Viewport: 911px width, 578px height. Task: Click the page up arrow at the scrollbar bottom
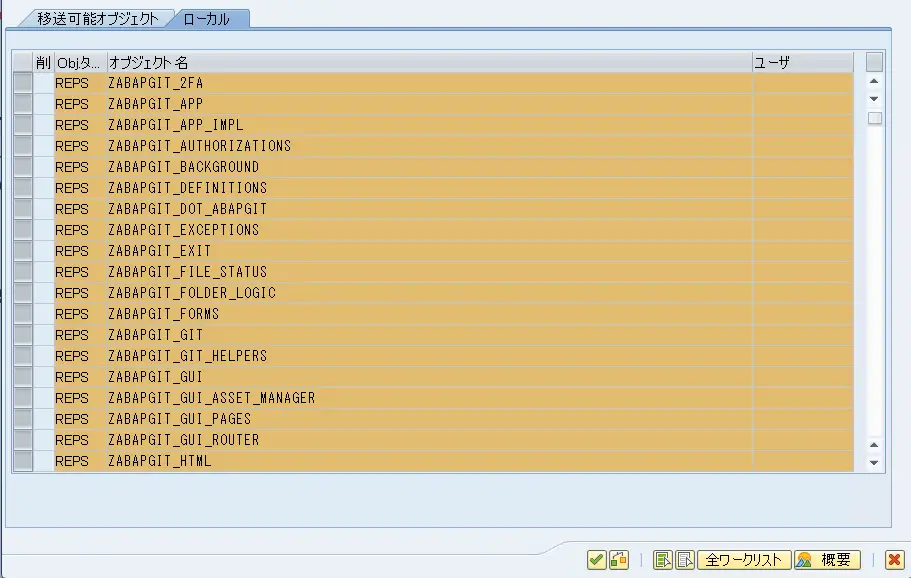click(874, 445)
